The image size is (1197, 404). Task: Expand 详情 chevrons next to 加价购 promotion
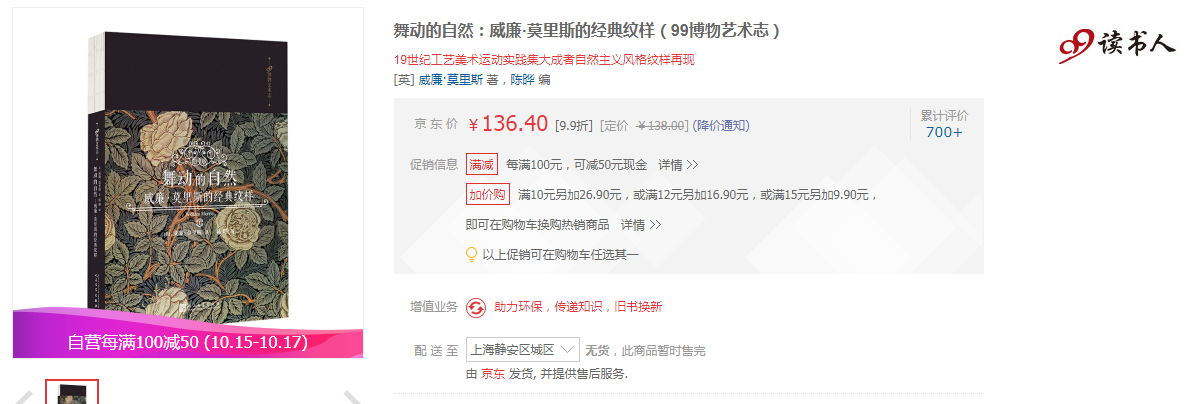(x=640, y=225)
